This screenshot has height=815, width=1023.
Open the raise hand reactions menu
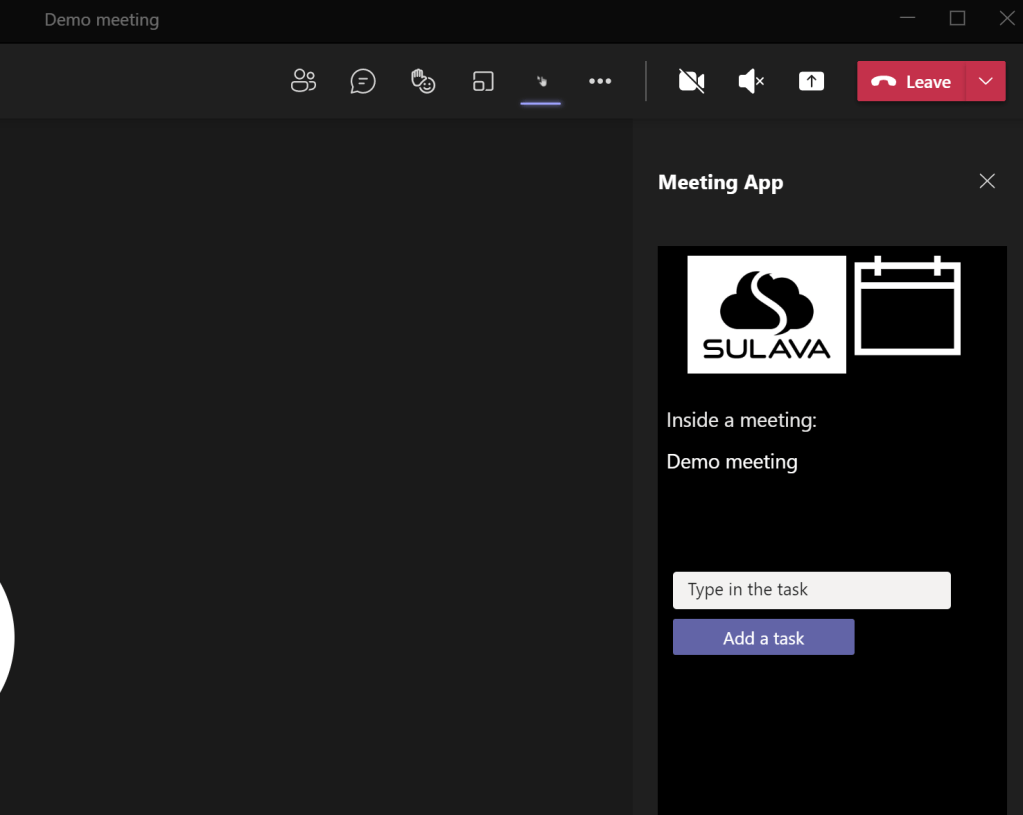click(x=423, y=82)
